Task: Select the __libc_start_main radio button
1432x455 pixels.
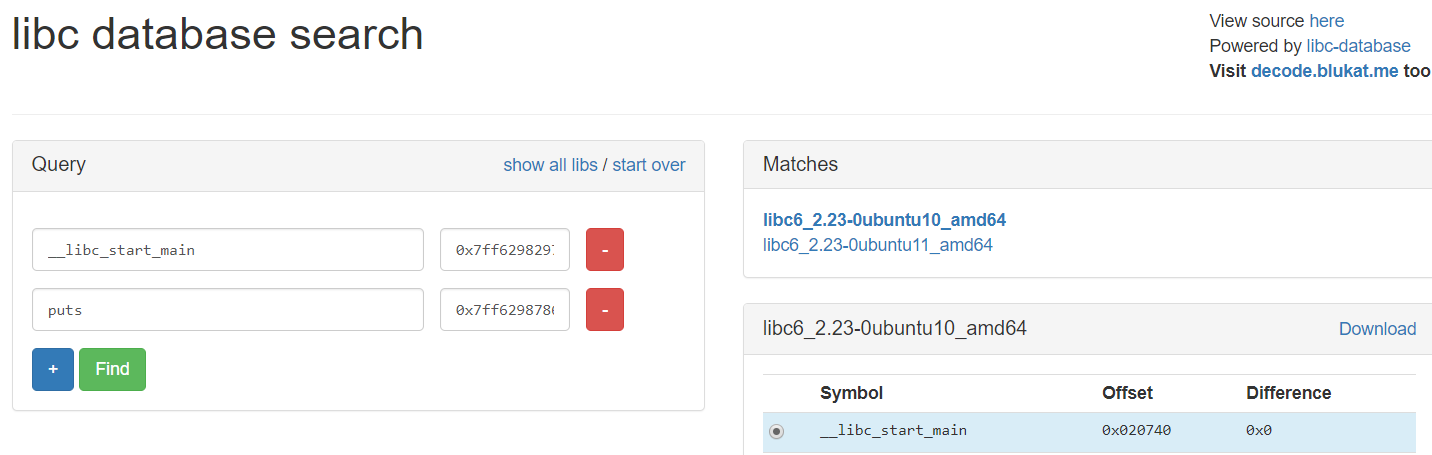Action: coord(777,431)
